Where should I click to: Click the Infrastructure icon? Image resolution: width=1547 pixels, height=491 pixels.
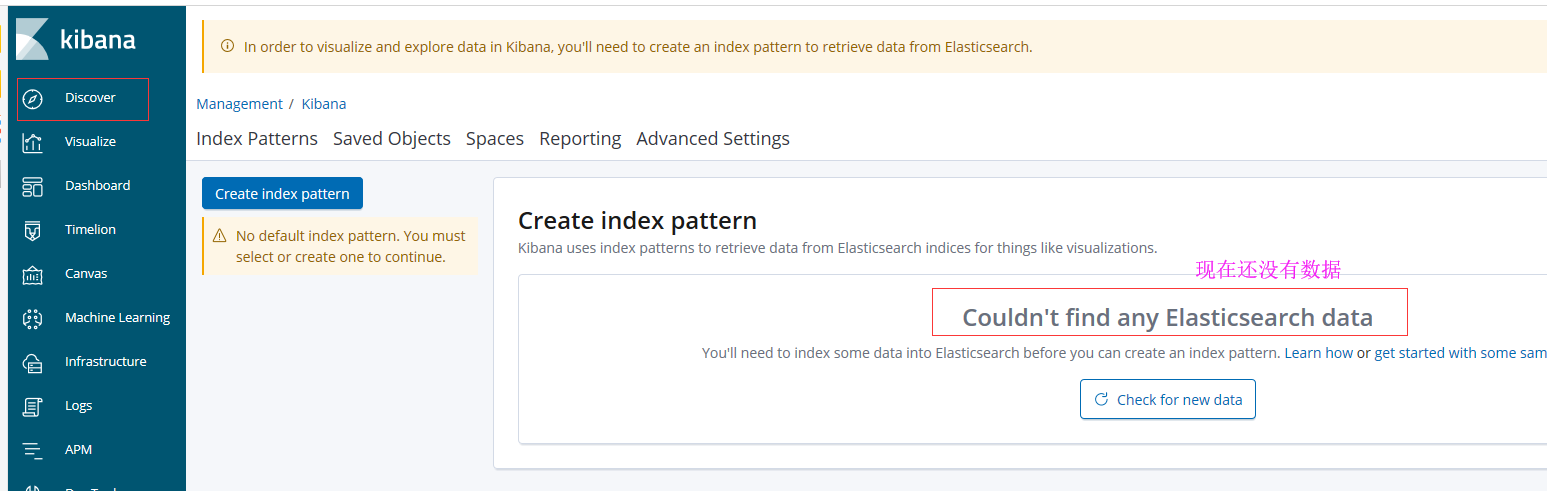pyautogui.click(x=32, y=362)
